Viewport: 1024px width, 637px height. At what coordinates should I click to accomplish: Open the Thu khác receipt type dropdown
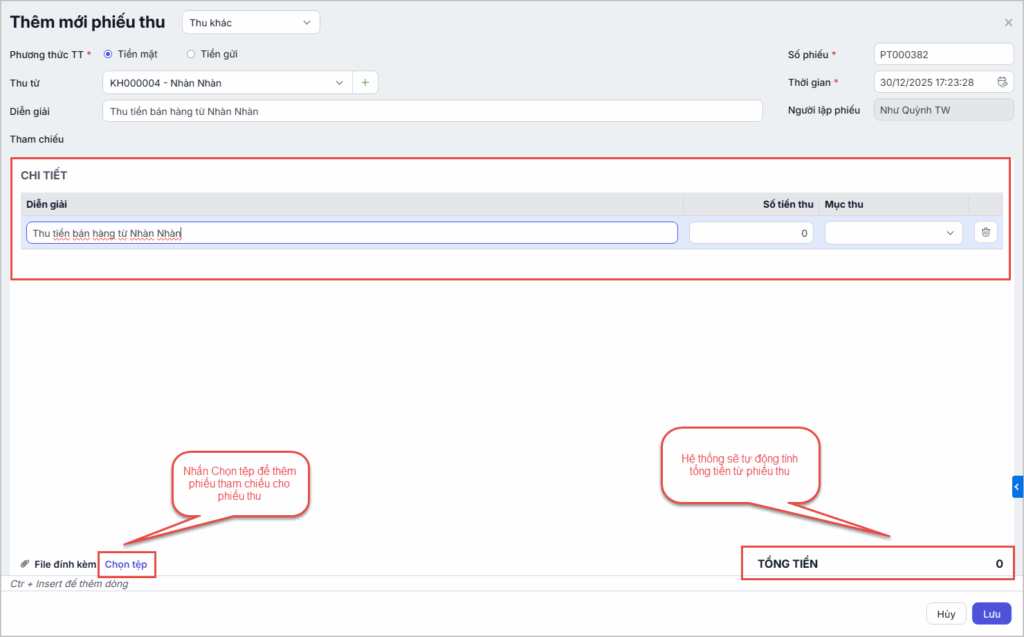tap(251, 23)
